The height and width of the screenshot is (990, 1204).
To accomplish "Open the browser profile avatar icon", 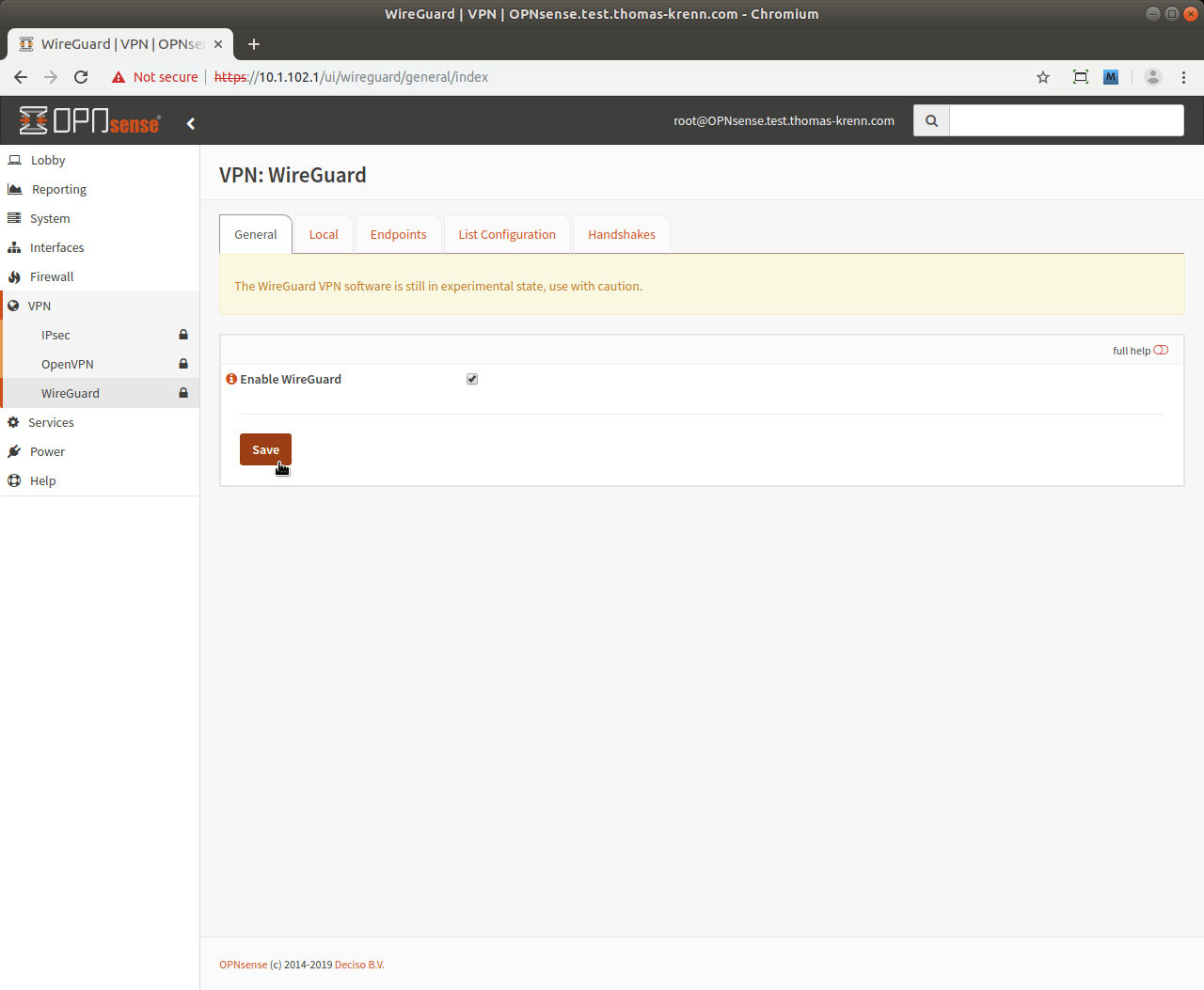I will click(x=1152, y=77).
